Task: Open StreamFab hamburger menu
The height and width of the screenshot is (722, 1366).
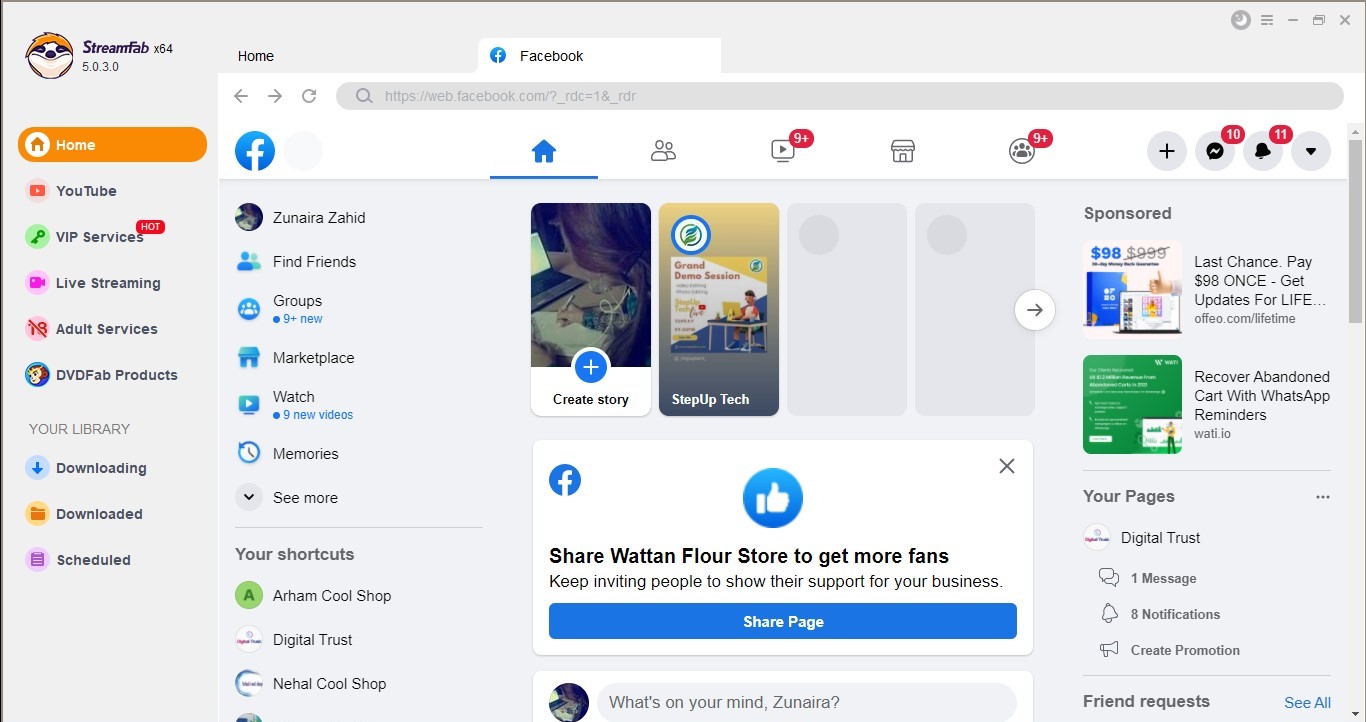Action: 1267,20
